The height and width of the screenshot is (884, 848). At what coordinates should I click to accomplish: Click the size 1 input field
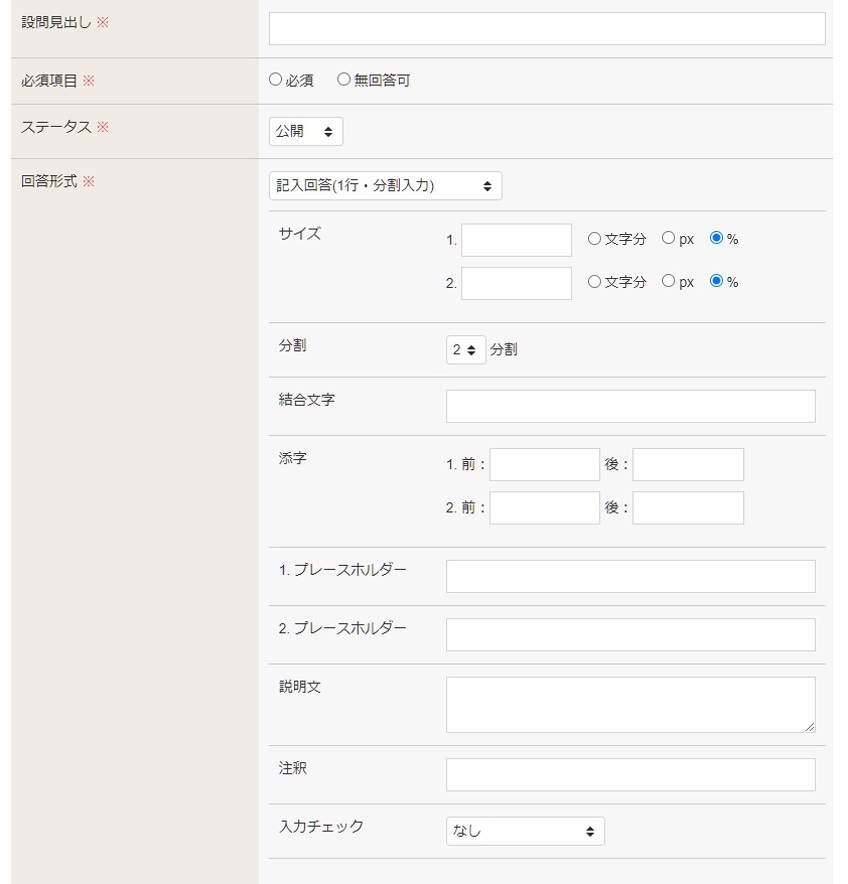(516, 240)
